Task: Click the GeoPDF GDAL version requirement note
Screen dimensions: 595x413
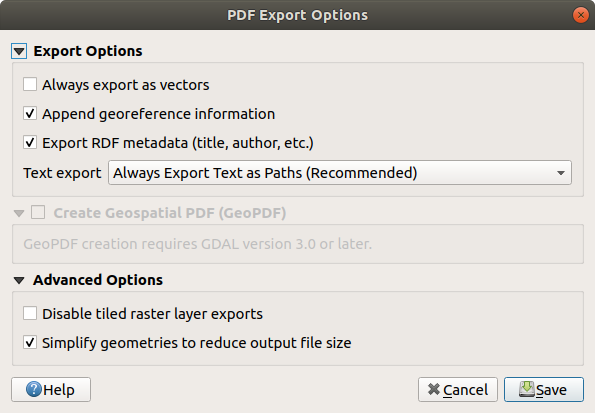Action: coord(198,244)
